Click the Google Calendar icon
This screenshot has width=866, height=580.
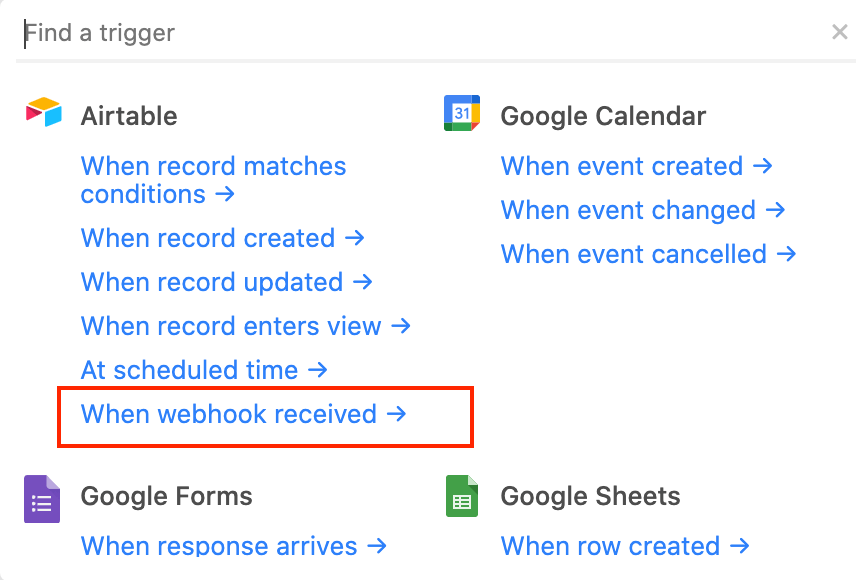[x=462, y=113]
